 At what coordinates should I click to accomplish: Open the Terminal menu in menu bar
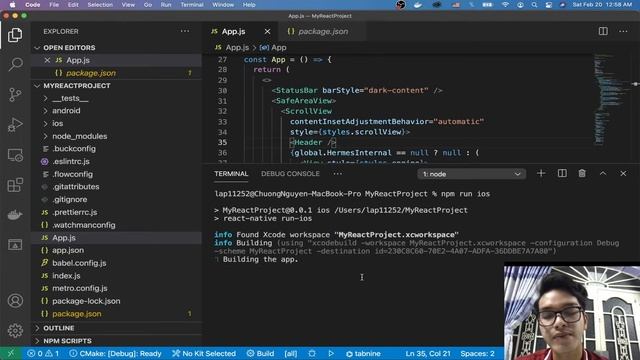tap(192, 5)
